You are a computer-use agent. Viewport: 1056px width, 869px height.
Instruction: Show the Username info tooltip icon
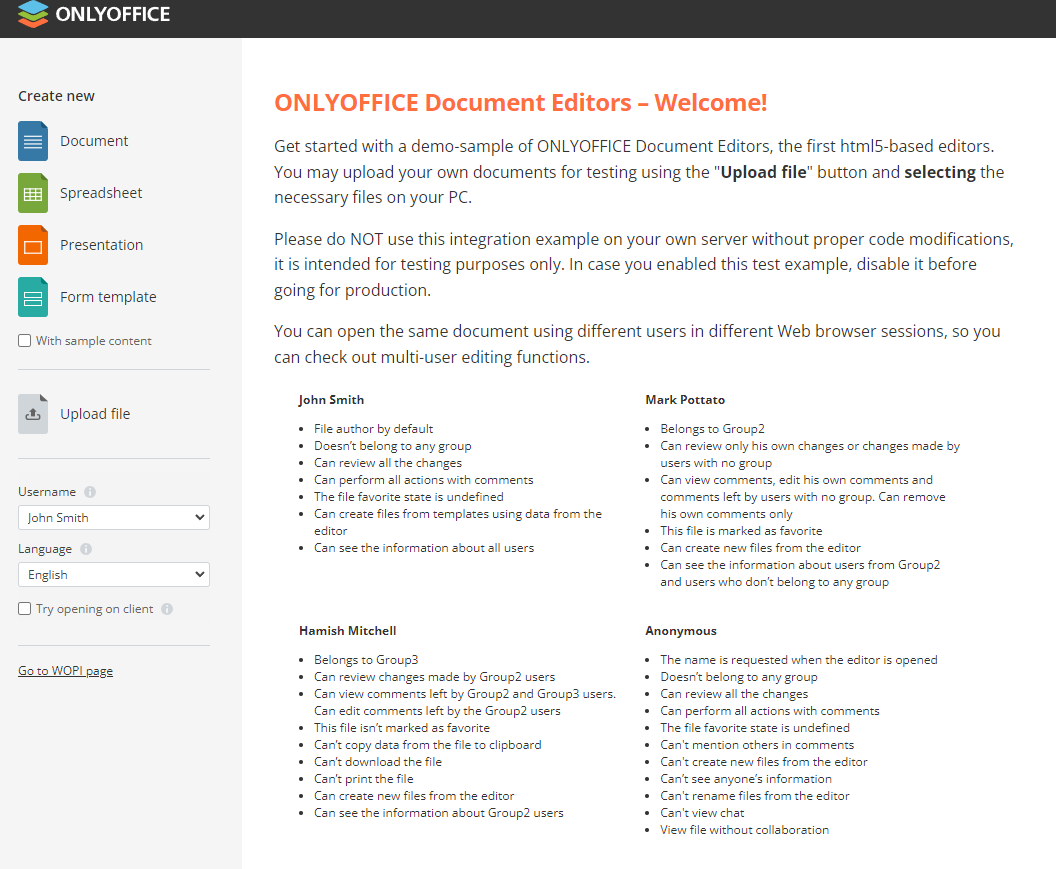pos(90,492)
